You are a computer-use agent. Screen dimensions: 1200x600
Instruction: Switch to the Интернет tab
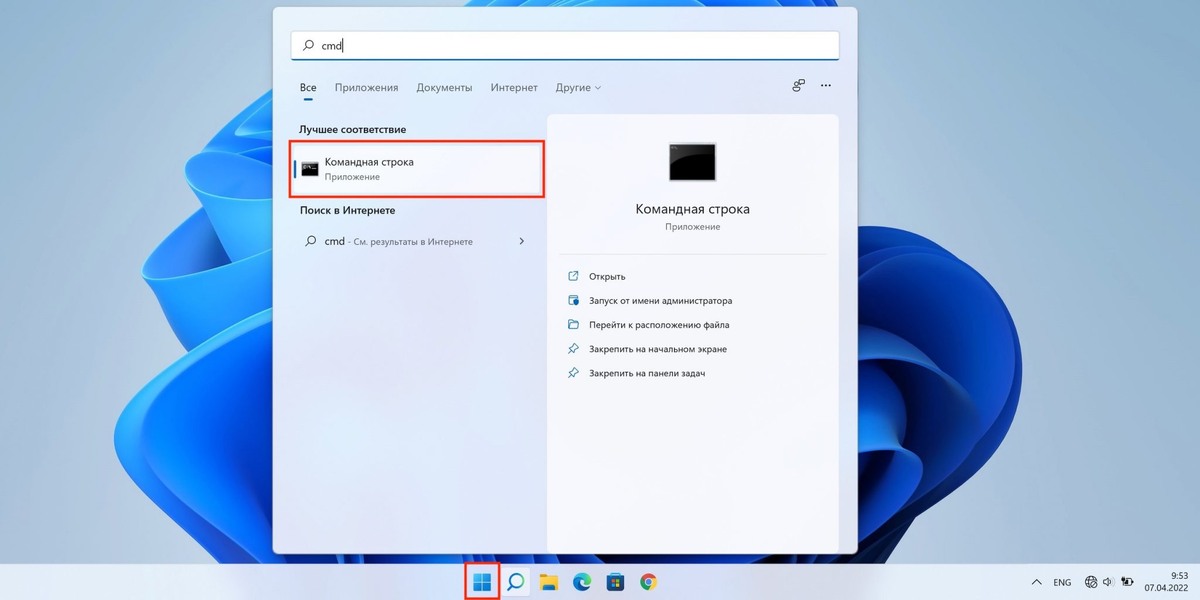(514, 88)
